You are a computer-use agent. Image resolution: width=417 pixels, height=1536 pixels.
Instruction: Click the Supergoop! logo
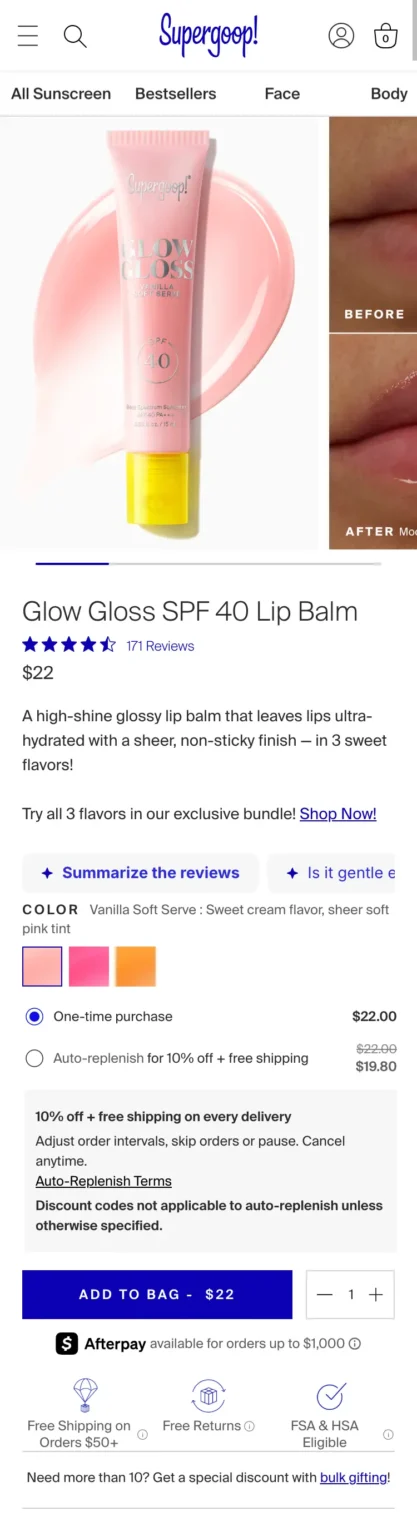pyautogui.click(x=208, y=33)
